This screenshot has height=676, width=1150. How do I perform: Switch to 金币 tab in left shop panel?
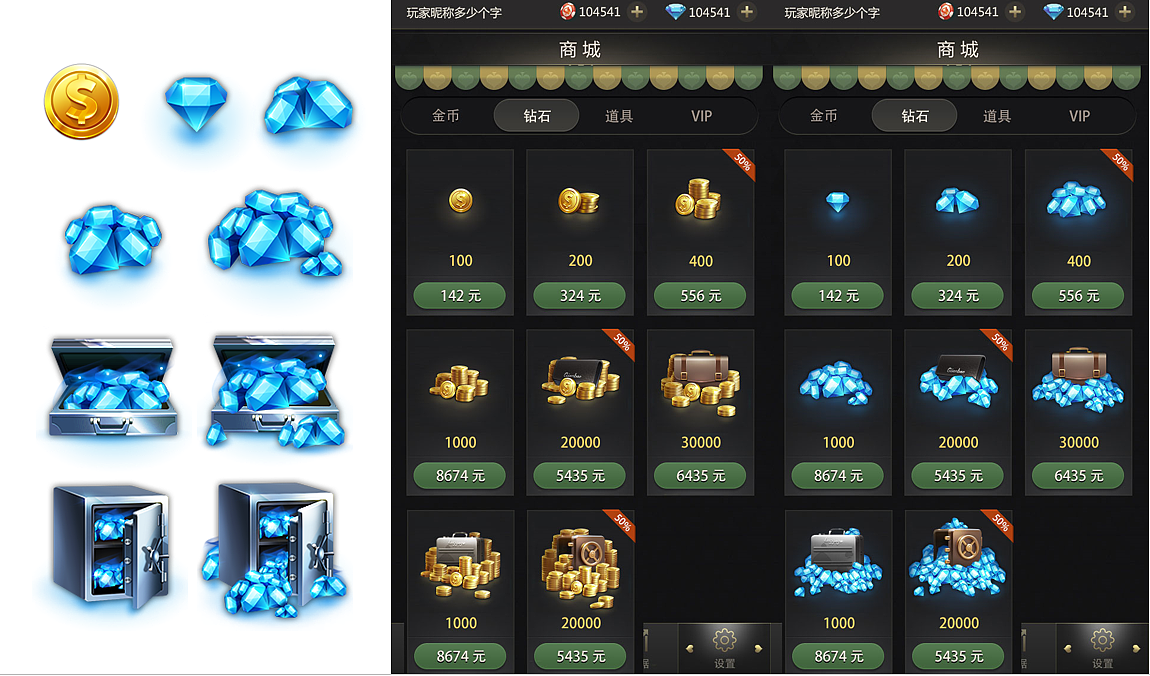(445, 116)
